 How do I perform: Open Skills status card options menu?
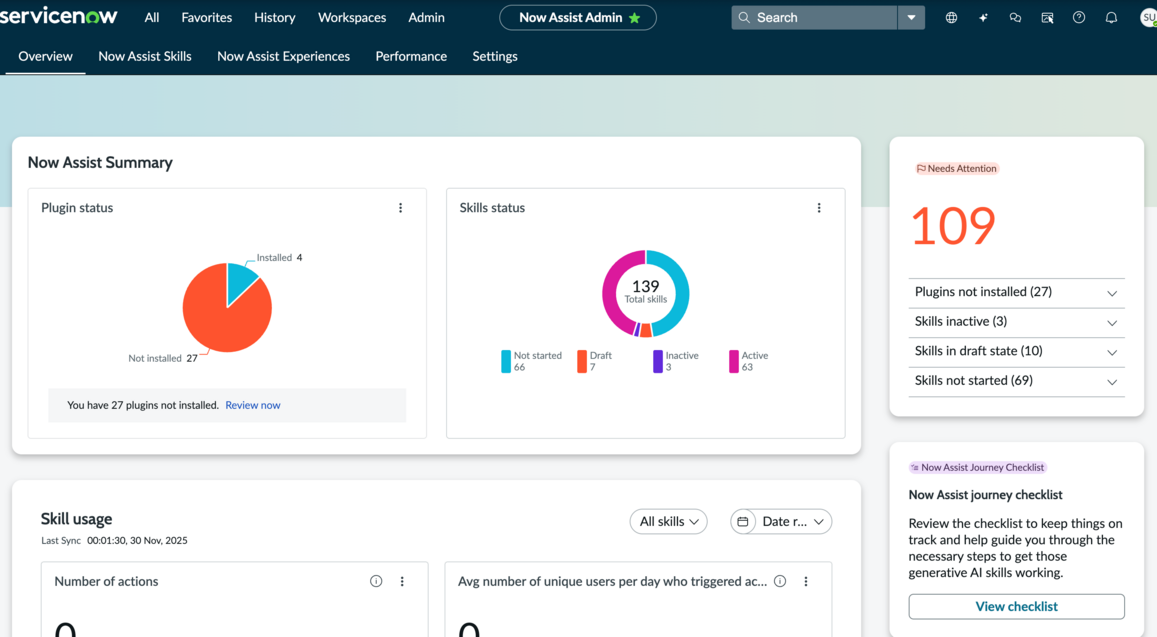coord(819,208)
